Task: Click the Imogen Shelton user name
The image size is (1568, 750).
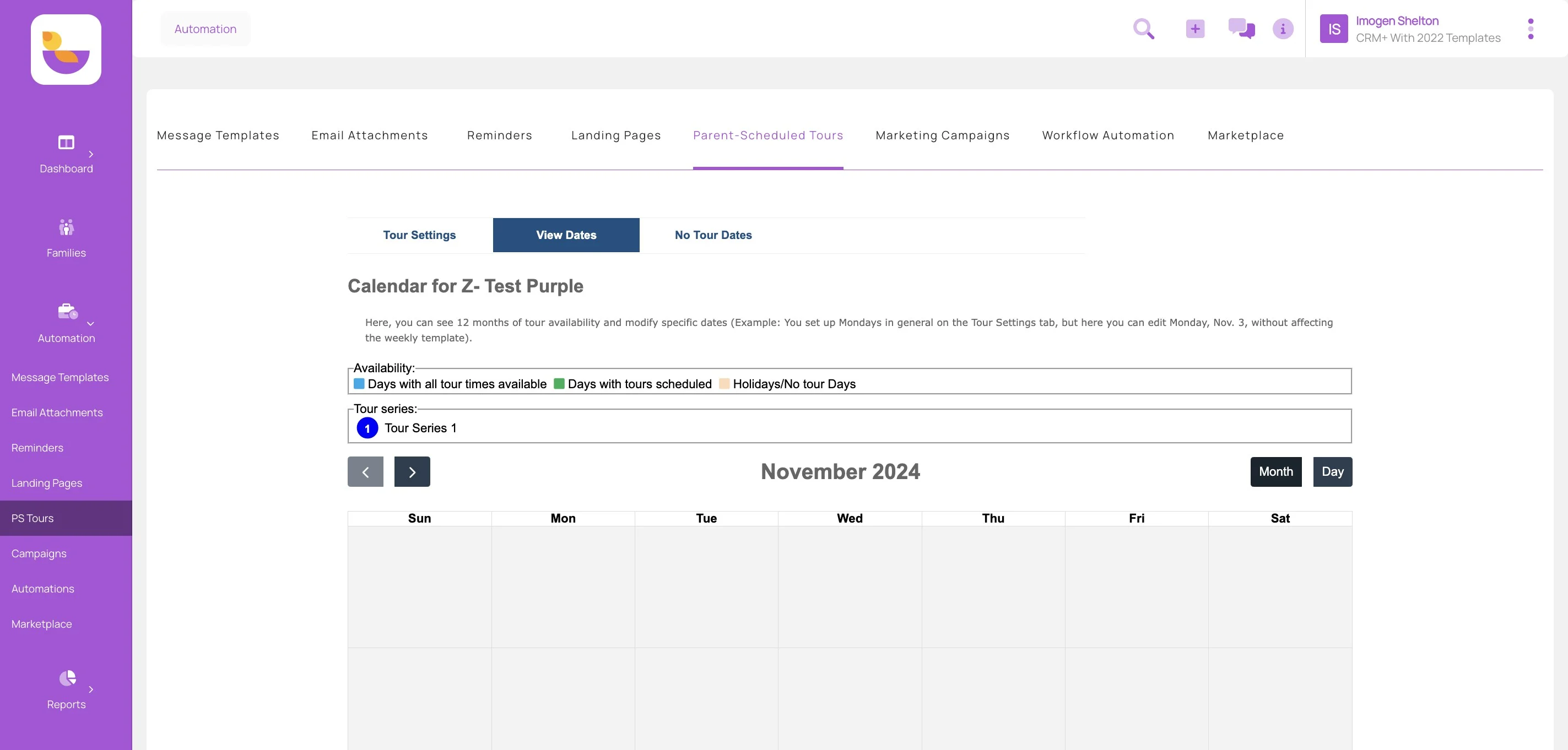Action: point(1397,21)
